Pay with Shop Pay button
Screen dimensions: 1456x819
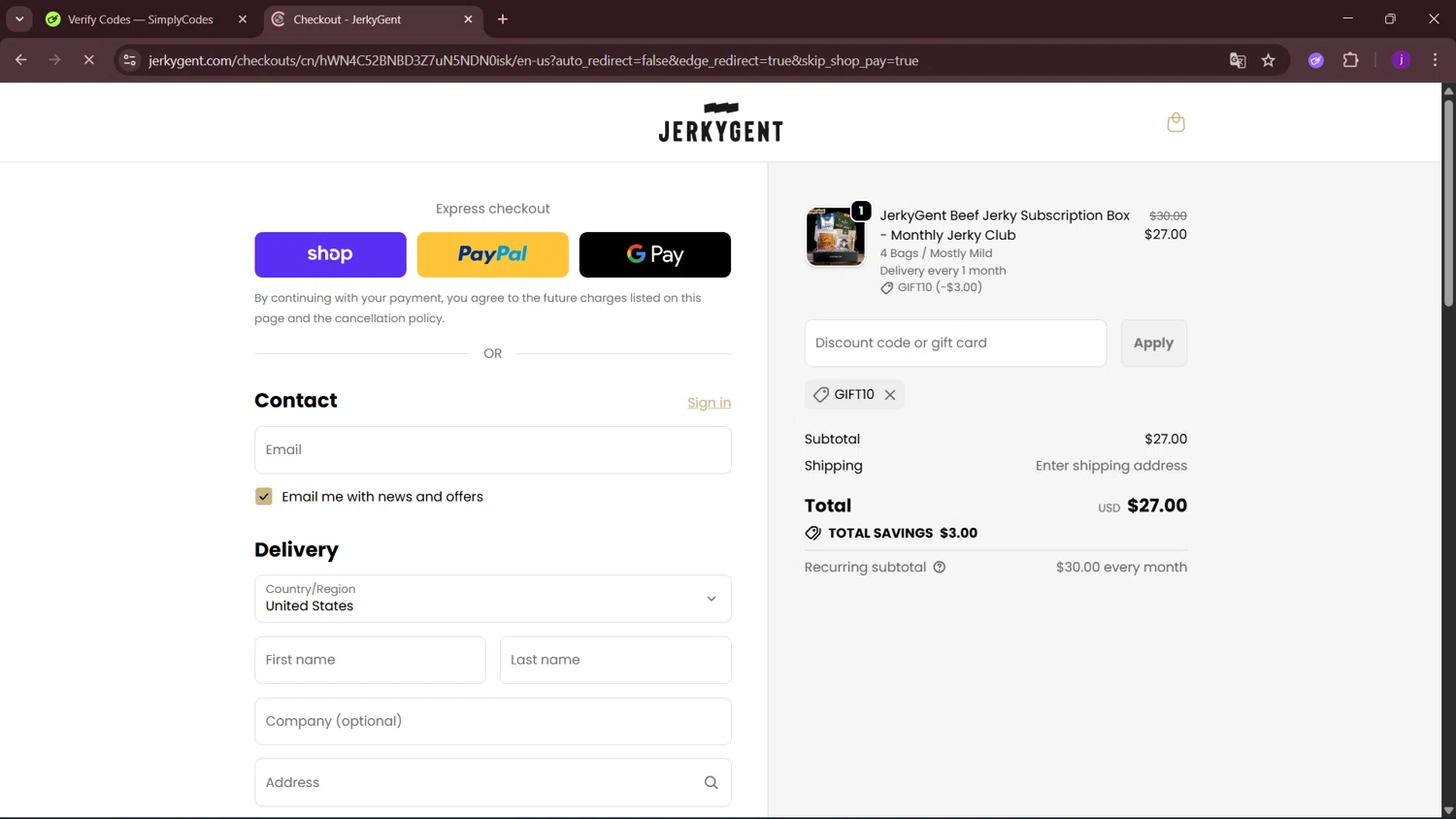coord(330,254)
